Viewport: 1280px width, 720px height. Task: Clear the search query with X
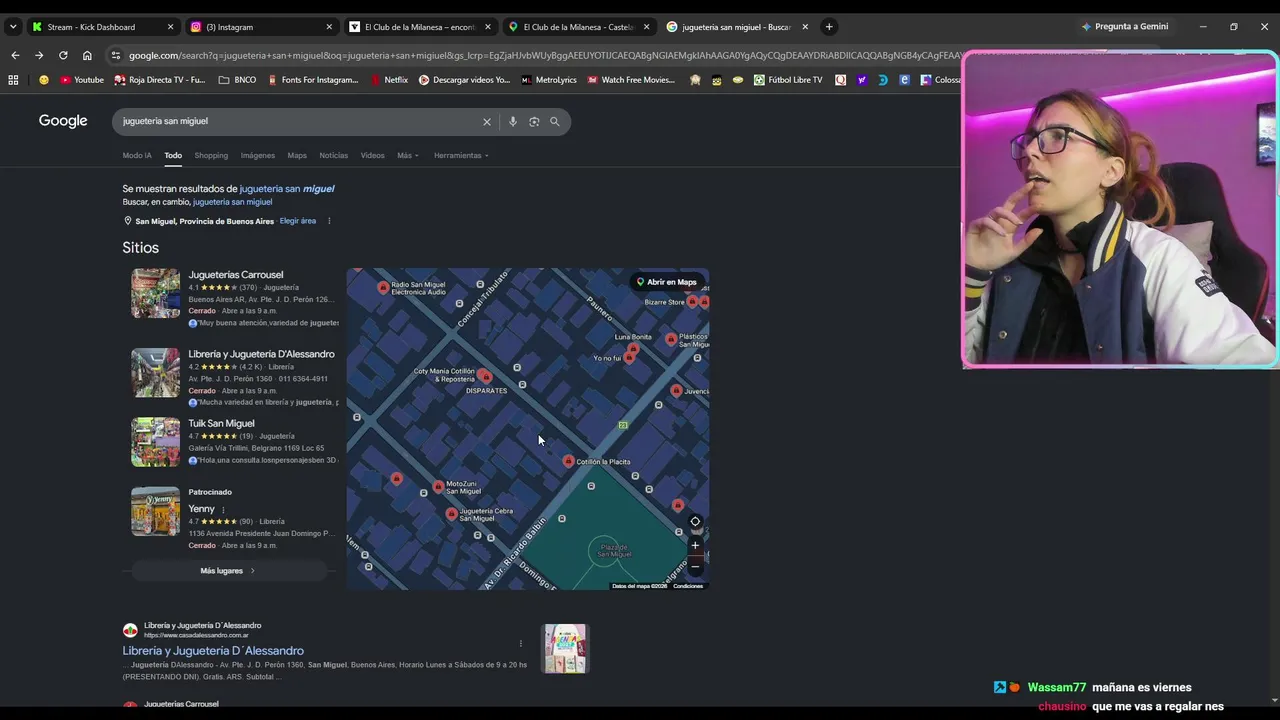(x=487, y=122)
